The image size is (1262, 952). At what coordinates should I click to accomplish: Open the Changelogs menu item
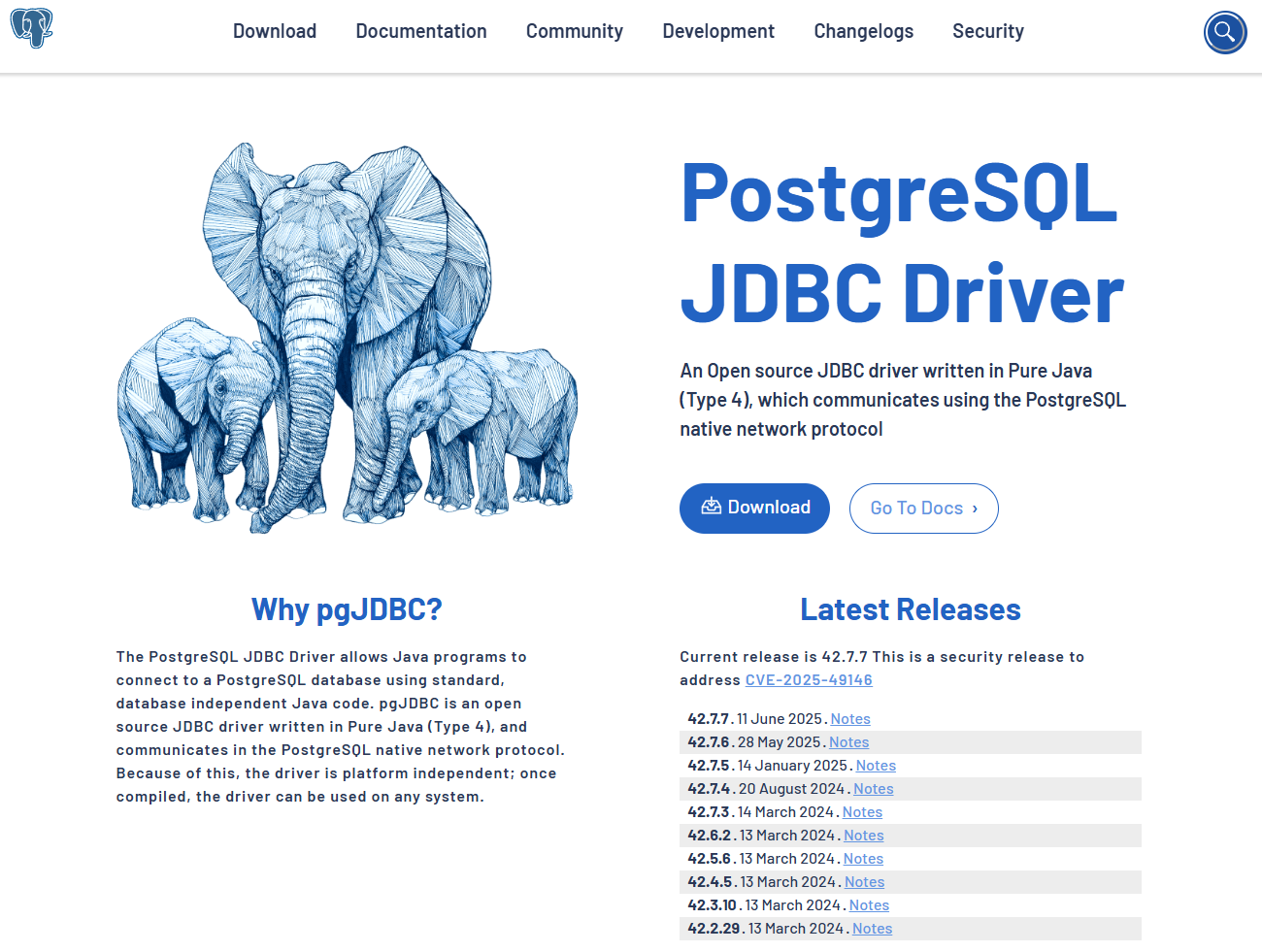tap(864, 31)
